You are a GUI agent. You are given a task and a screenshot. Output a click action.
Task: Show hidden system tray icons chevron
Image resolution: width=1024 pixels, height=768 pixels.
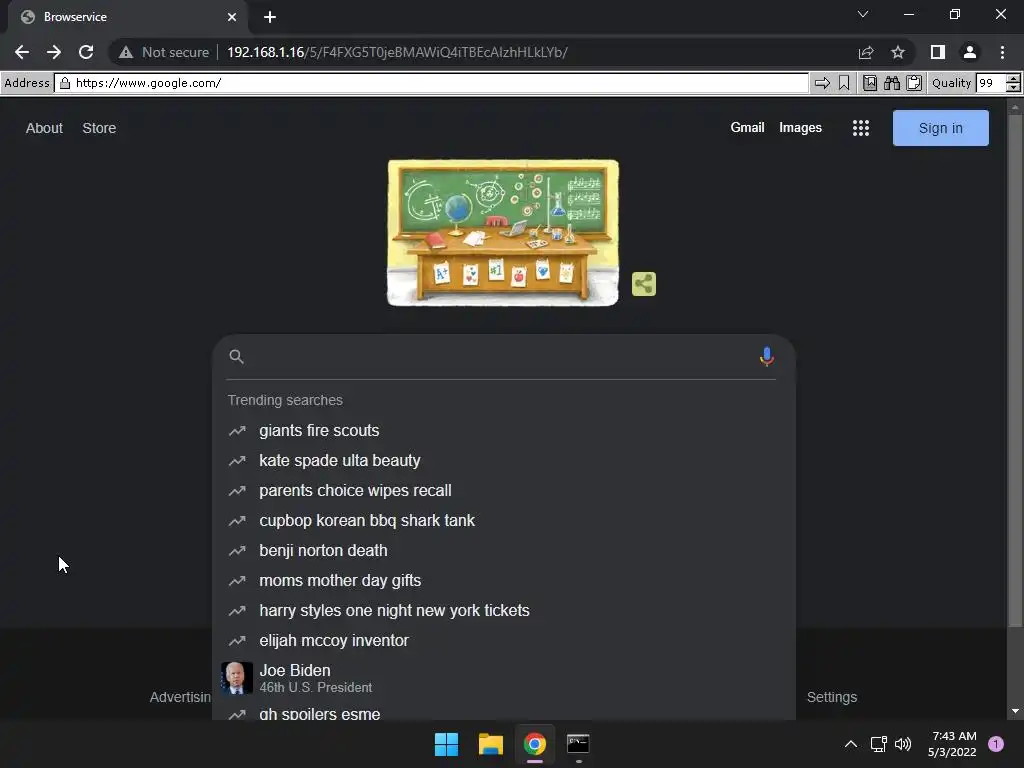pos(851,744)
